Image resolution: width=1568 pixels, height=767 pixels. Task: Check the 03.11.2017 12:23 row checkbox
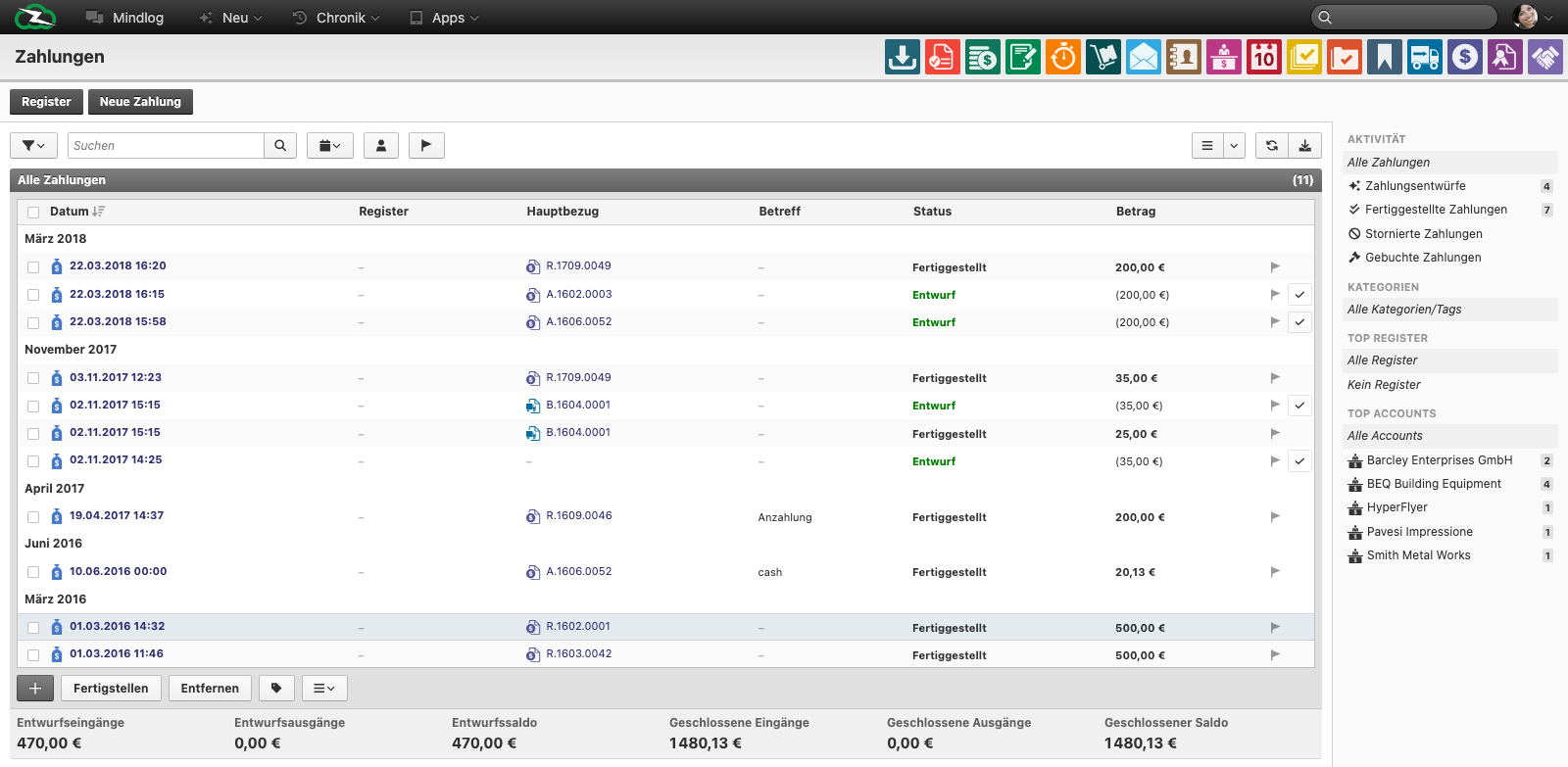(x=33, y=378)
